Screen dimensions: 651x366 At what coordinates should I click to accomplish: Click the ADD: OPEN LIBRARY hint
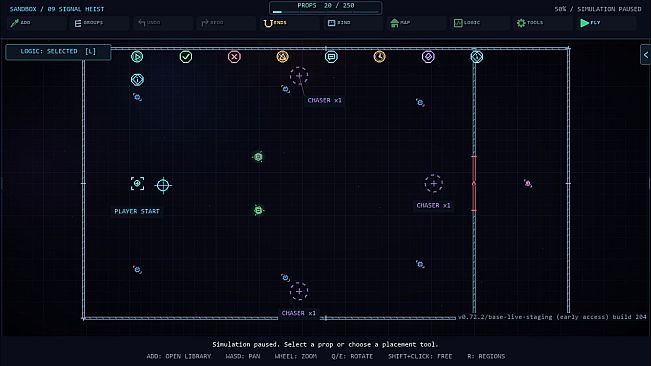pos(179,356)
